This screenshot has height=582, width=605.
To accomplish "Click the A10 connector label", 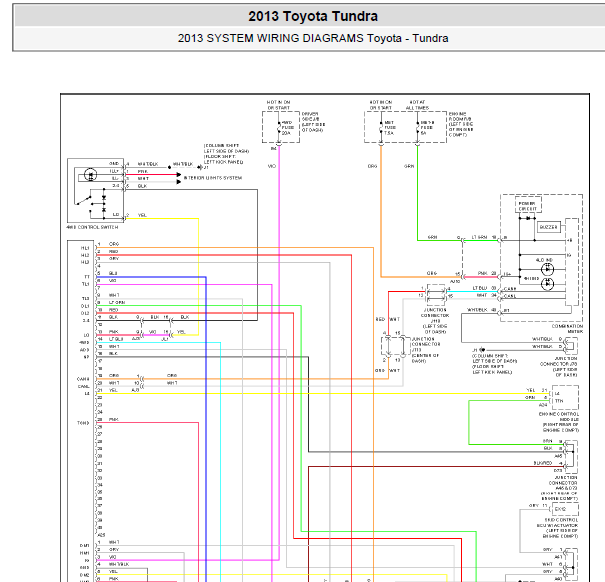I will coord(455,281).
